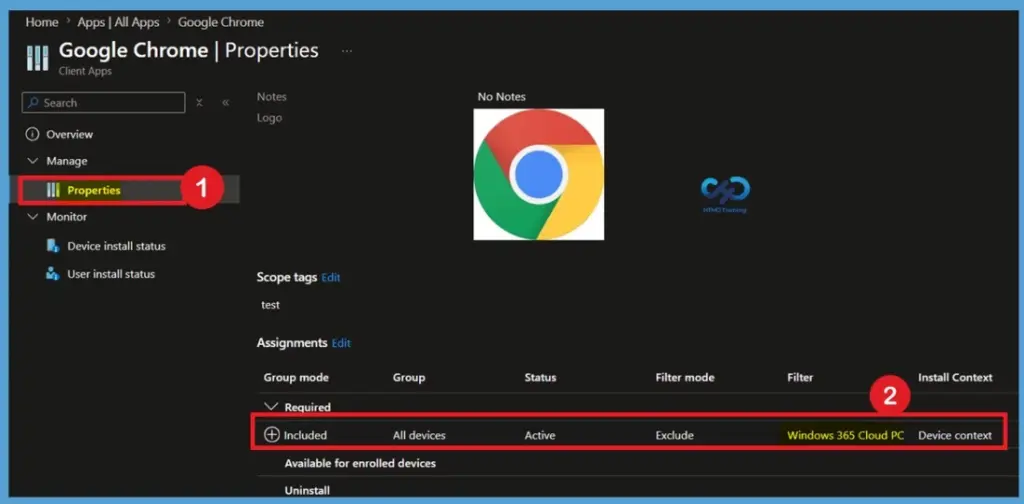Open User install status
Screen dimensions: 1024x504
111,274
